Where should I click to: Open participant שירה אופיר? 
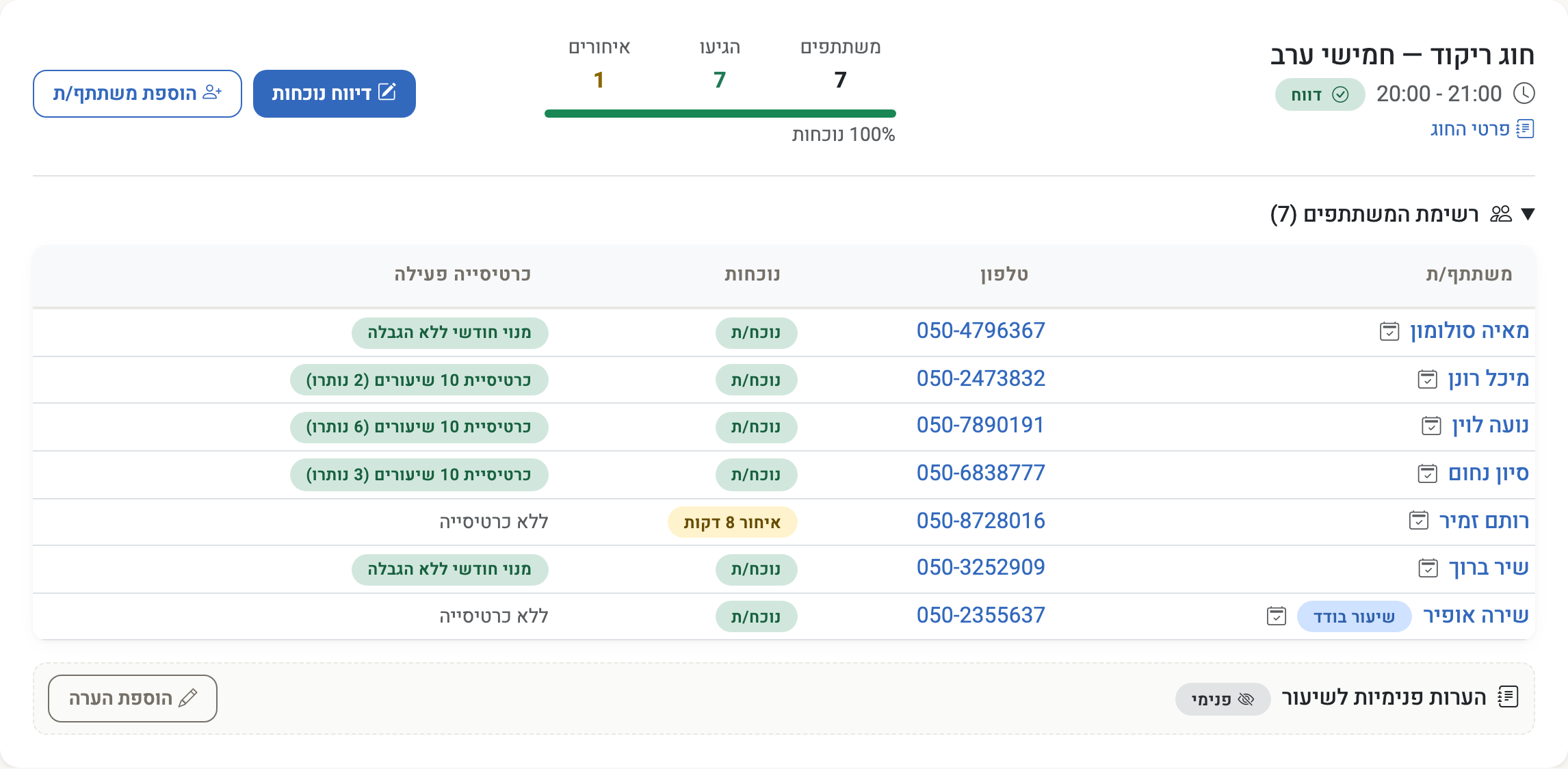point(1476,616)
